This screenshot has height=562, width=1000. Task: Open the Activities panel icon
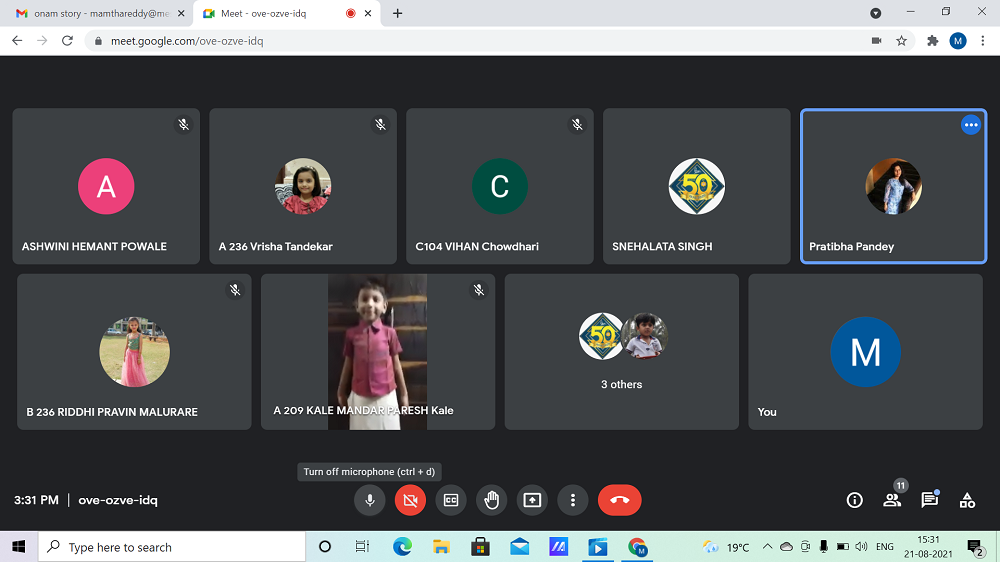coord(967,500)
